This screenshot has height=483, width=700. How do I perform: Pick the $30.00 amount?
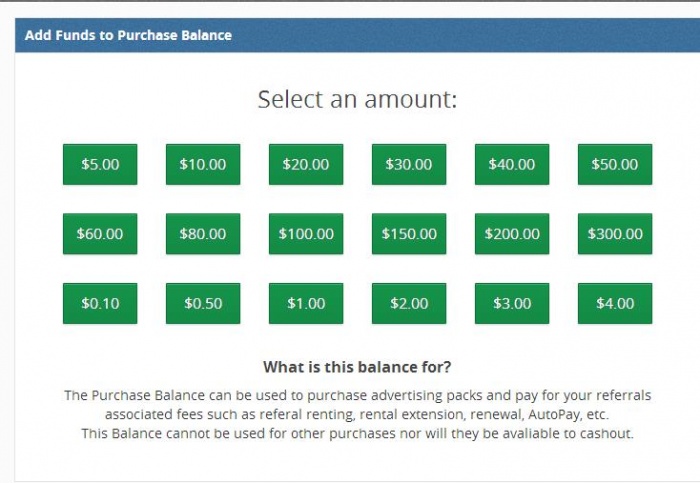409,165
